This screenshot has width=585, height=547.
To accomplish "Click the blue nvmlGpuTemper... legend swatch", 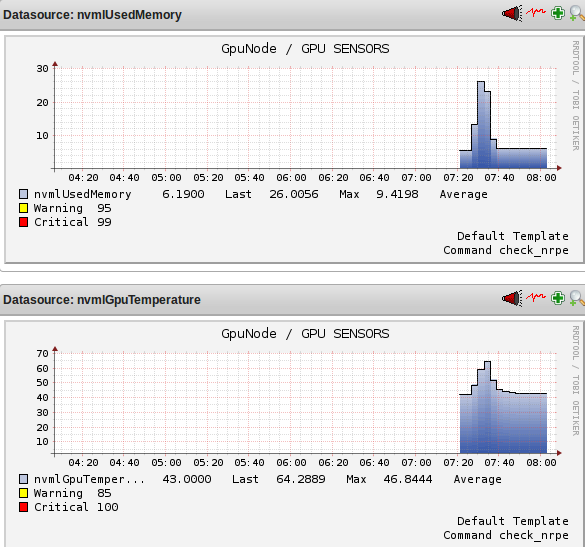I will tap(24, 479).
